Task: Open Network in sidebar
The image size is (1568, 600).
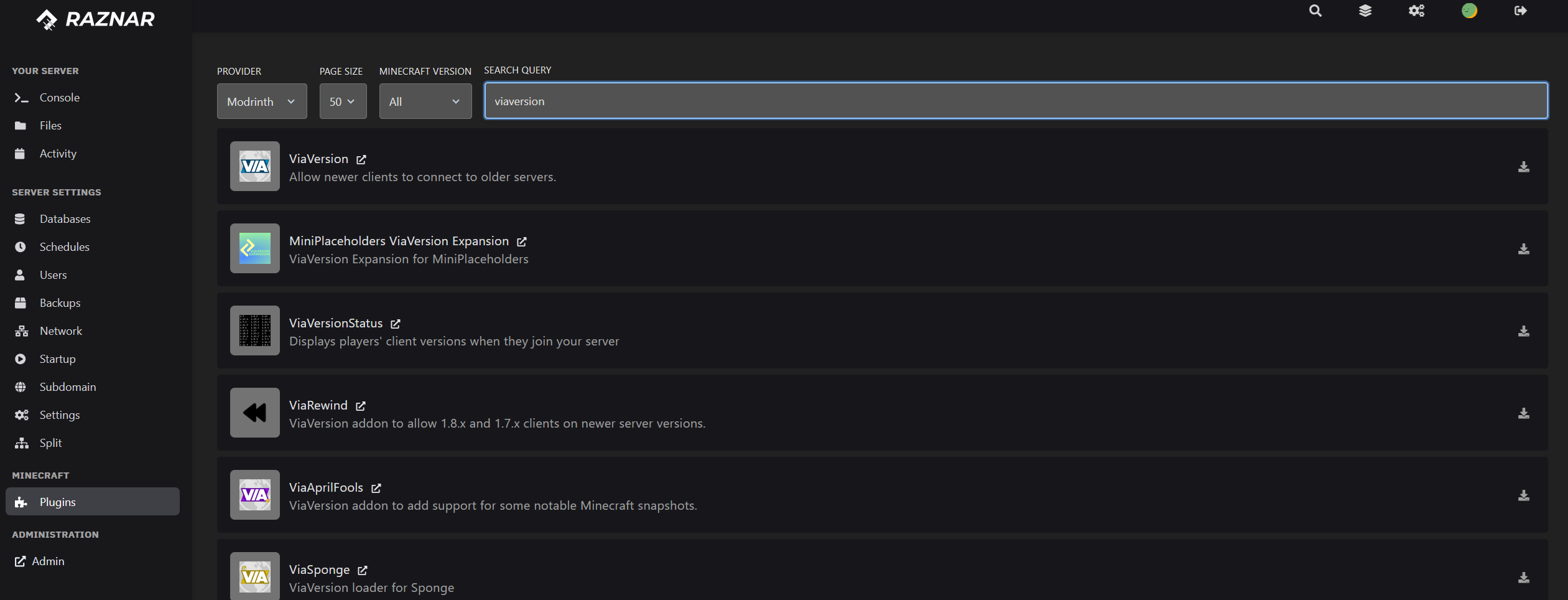Action: (x=93, y=330)
